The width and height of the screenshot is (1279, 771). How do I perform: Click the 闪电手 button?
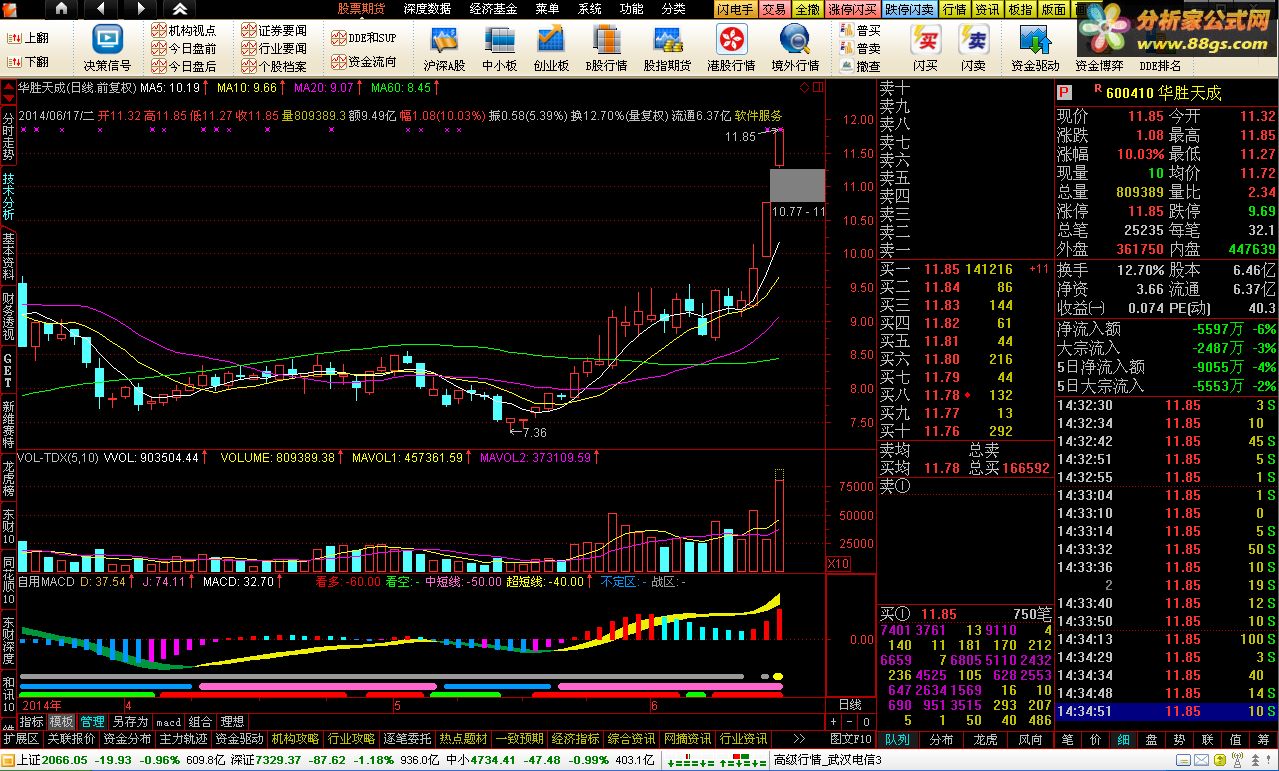[735, 9]
